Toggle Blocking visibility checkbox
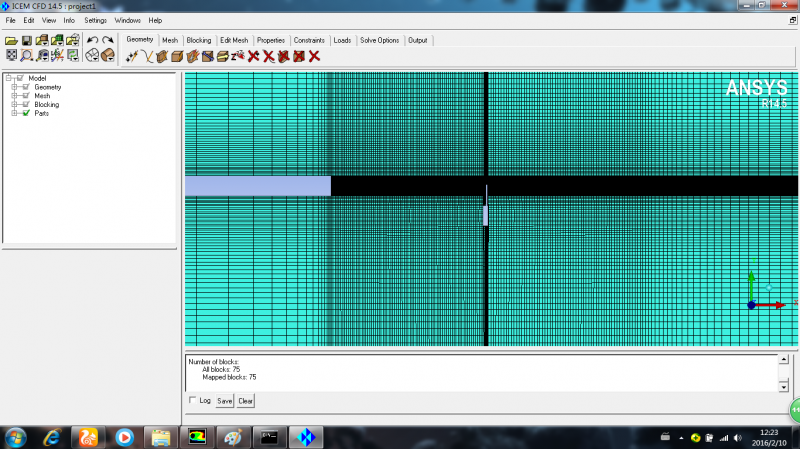 pos(26,104)
